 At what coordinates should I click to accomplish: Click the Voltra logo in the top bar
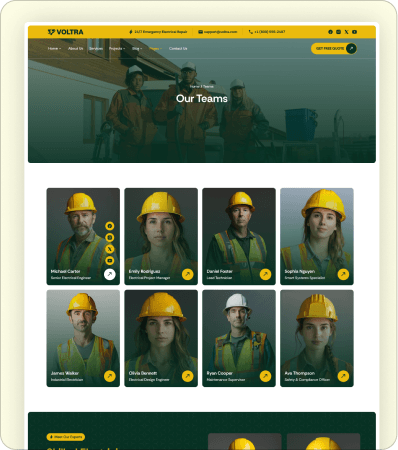65,32
